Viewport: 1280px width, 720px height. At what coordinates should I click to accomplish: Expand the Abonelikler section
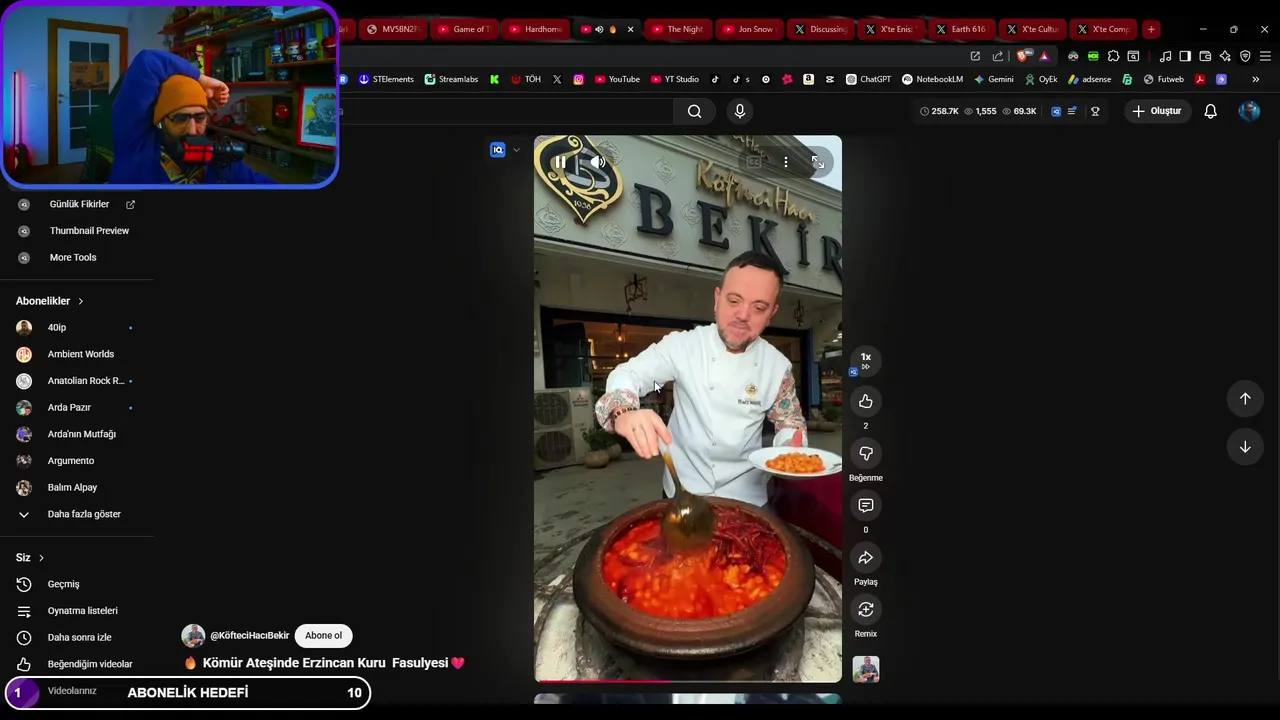pyautogui.click(x=49, y=301)
